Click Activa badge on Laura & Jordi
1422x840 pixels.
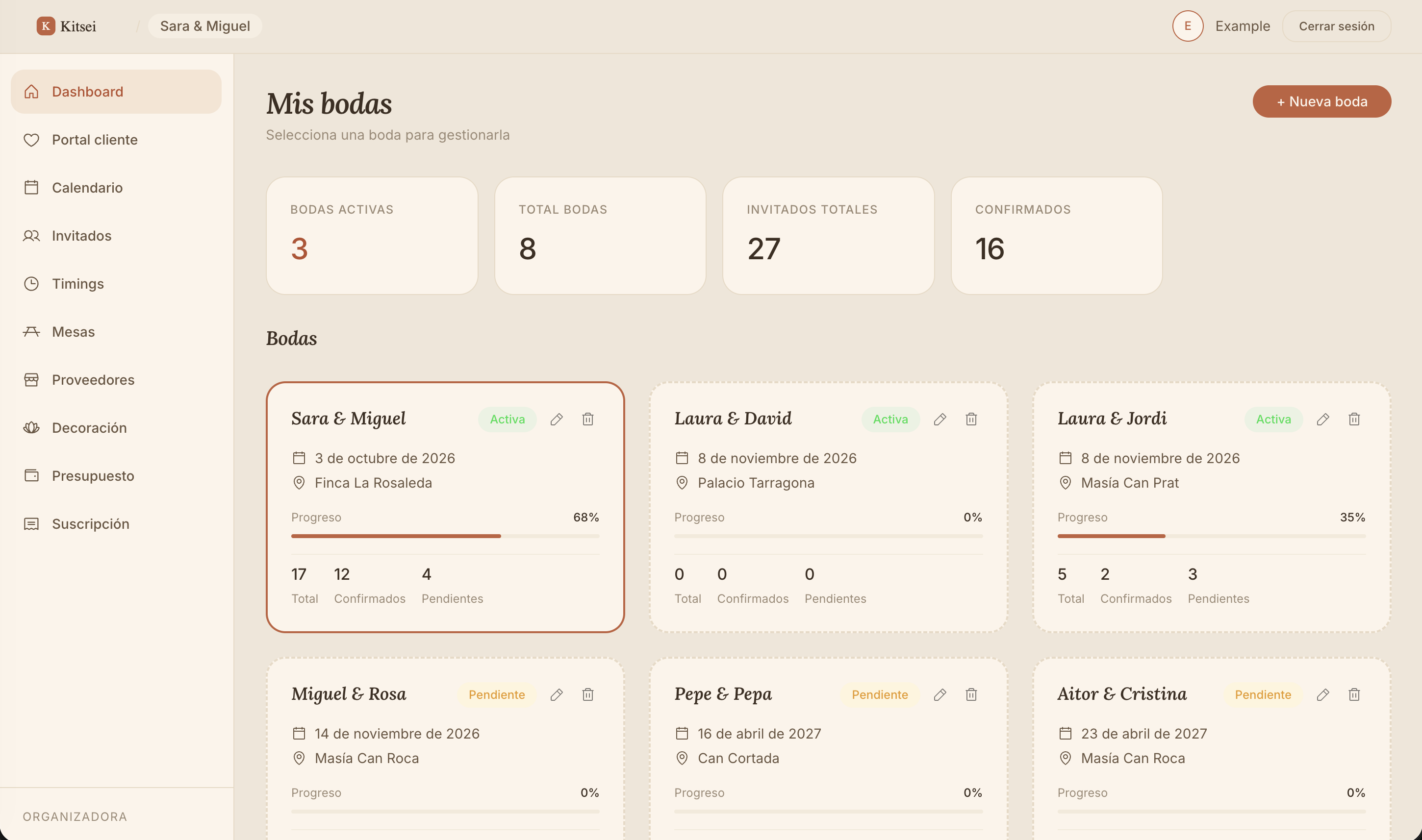(x=1273, y=420)
